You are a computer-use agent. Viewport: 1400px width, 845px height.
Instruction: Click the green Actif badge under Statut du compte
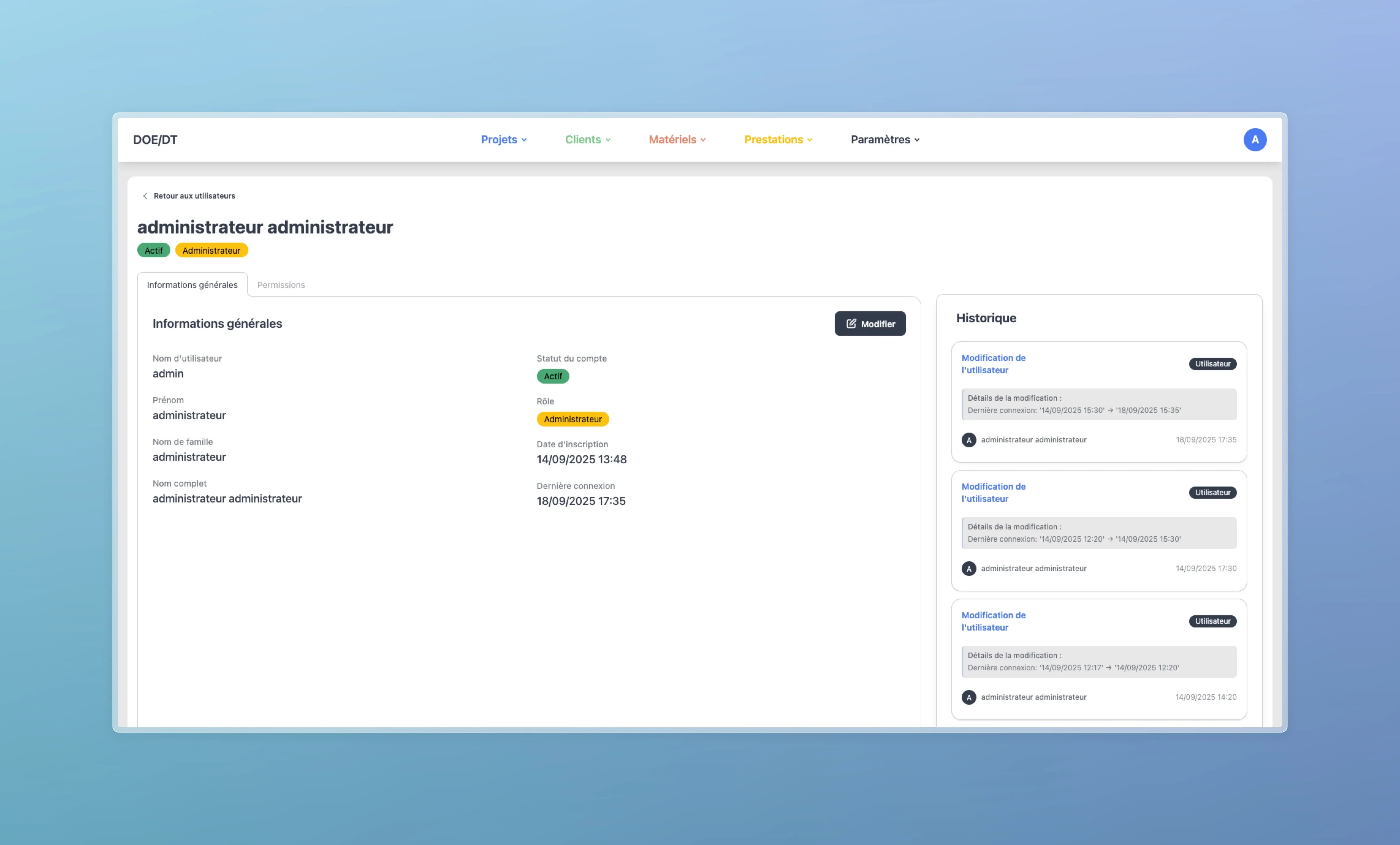click(552, 376)
